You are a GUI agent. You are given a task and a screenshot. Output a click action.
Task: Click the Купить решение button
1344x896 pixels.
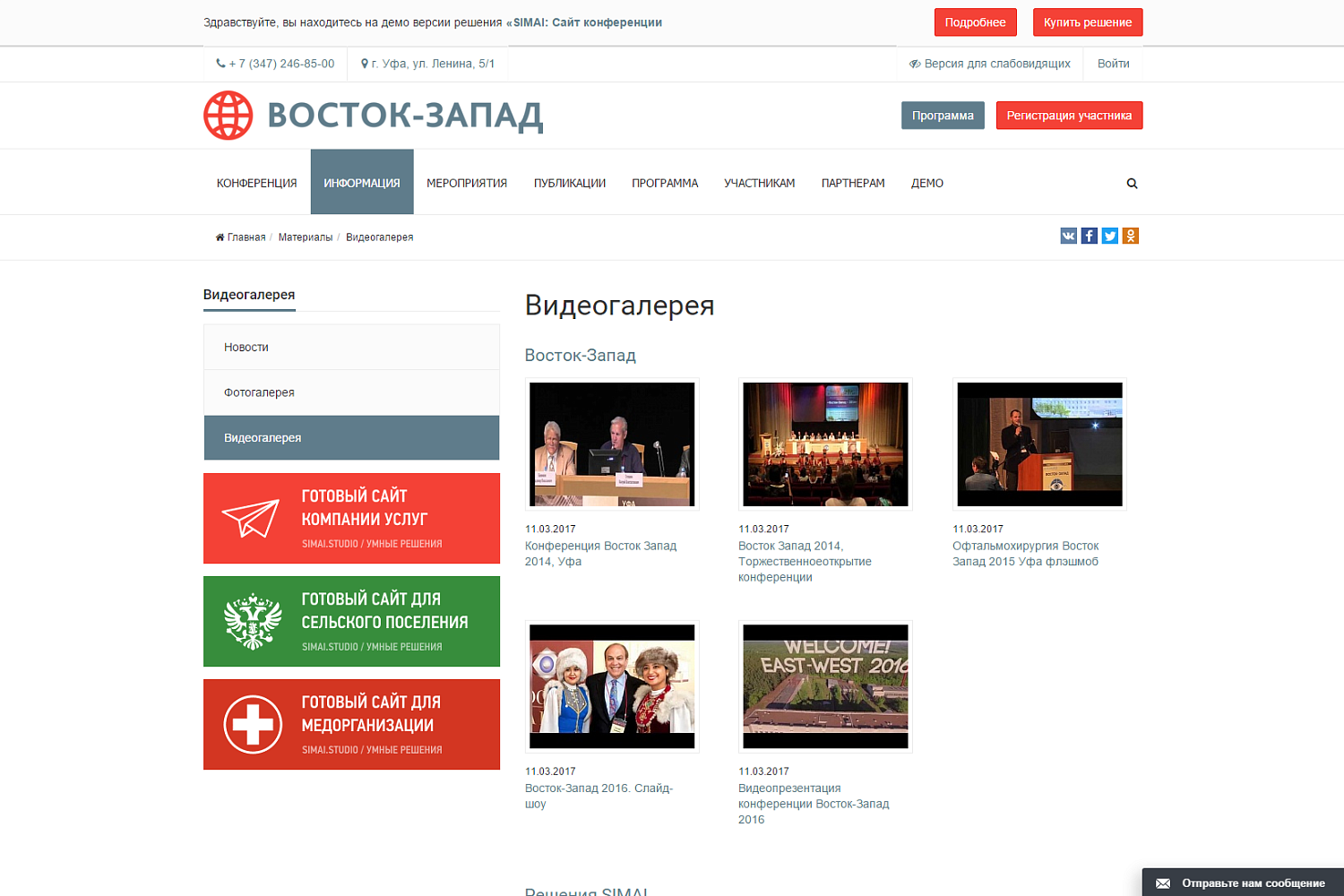pos(1087,22)
